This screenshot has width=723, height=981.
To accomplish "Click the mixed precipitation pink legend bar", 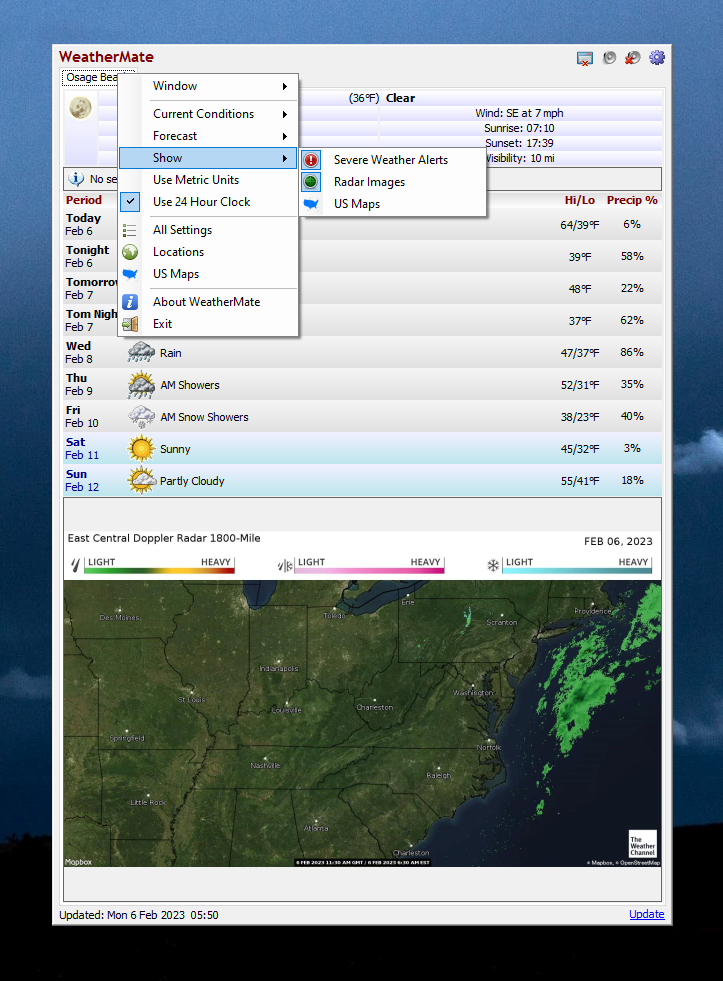I will [369, 571].
